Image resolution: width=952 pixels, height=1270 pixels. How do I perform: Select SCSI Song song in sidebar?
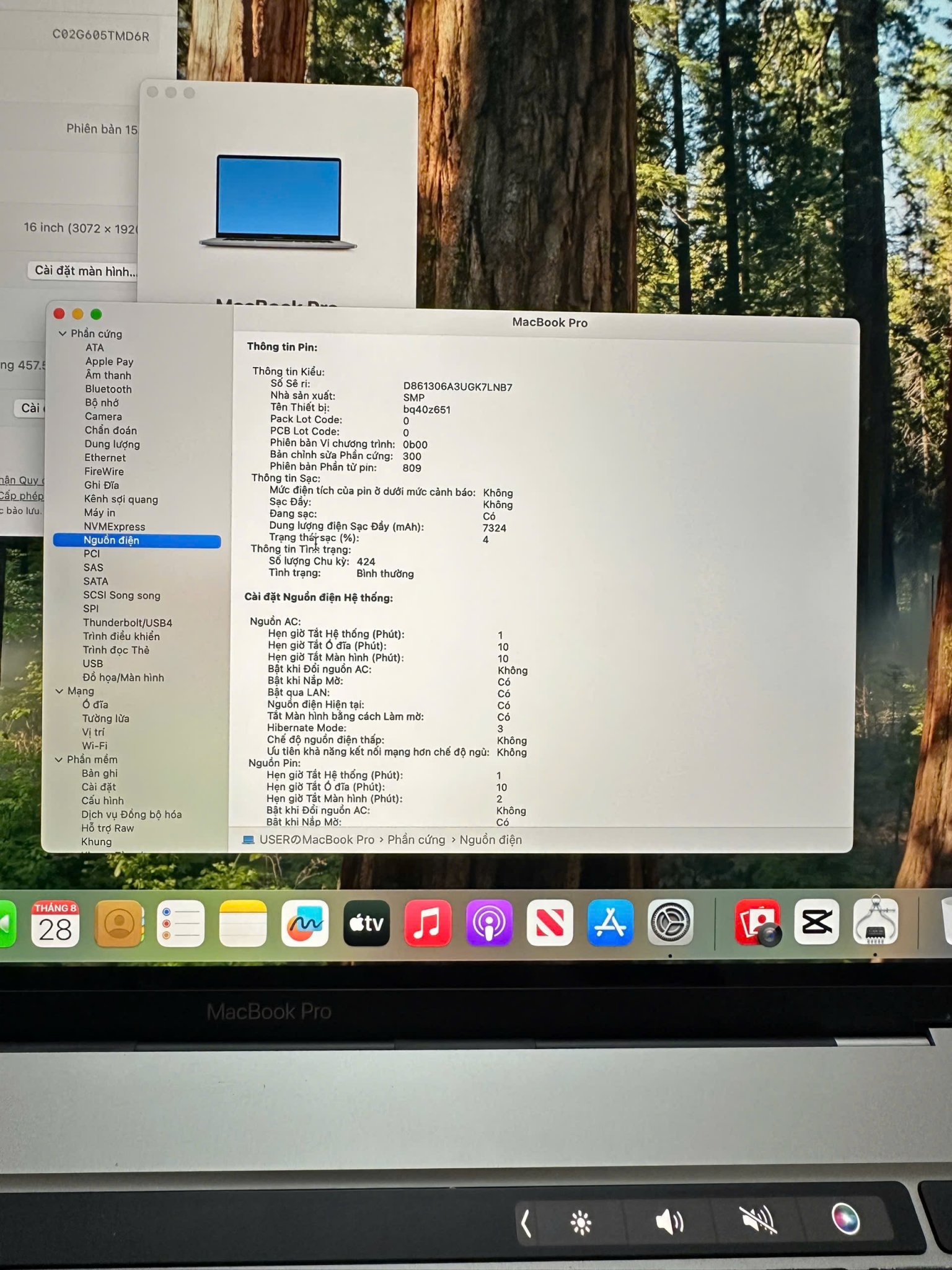click(x=122, y=595)
